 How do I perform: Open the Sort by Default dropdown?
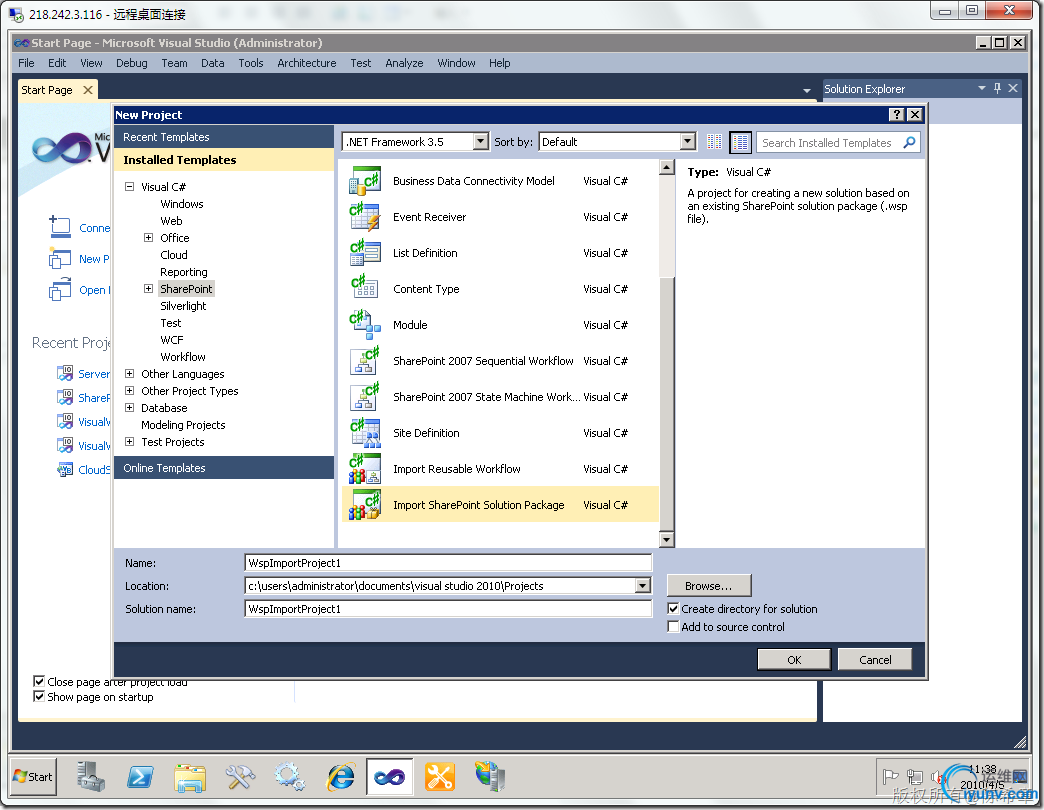click(x=688, y=142)
